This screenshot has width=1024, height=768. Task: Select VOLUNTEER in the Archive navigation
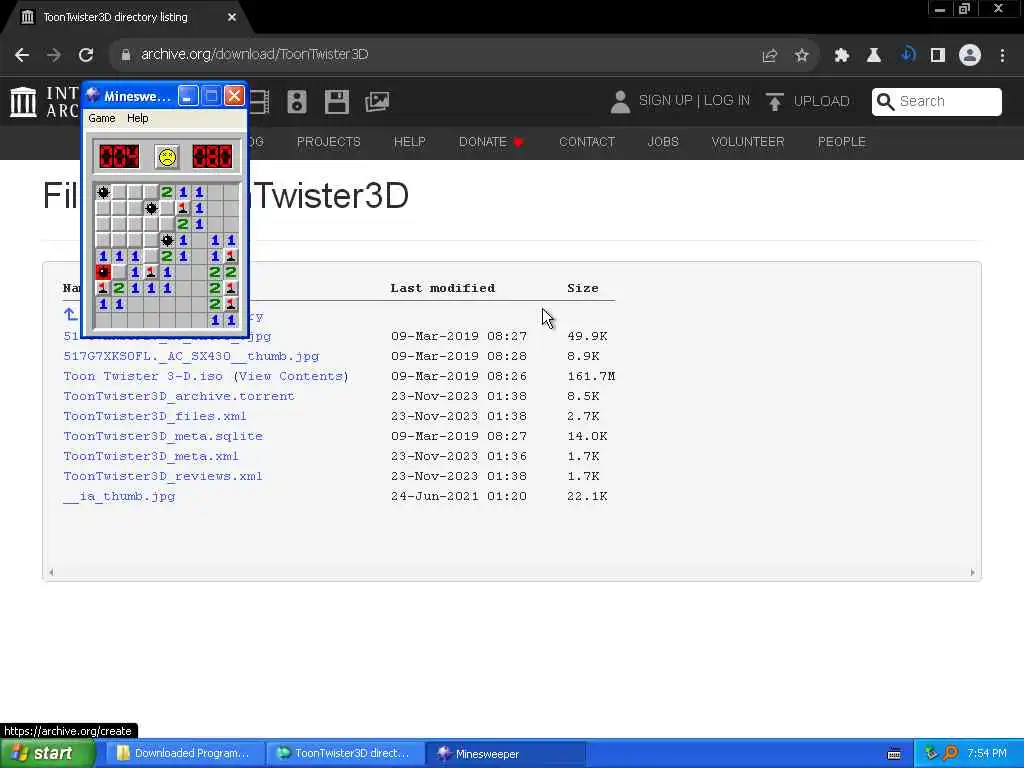[x=748, y=142]
